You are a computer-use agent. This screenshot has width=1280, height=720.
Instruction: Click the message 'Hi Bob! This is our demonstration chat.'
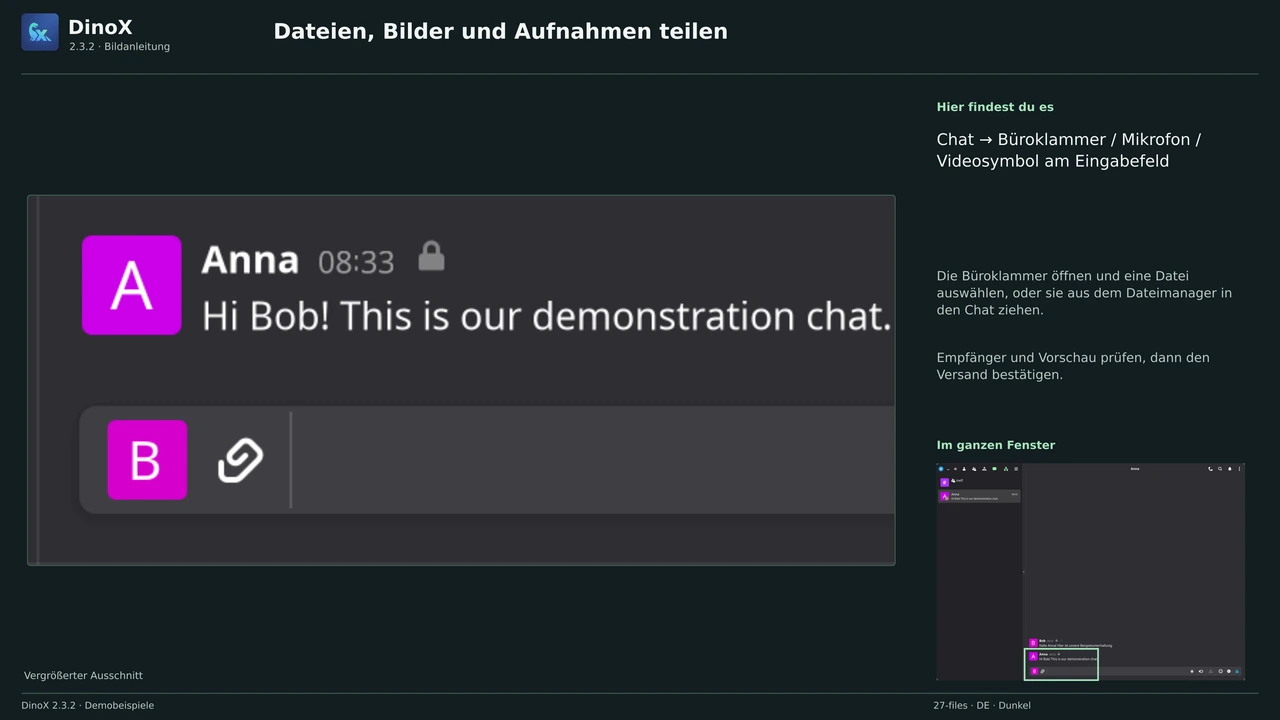[x=546, y=316]
